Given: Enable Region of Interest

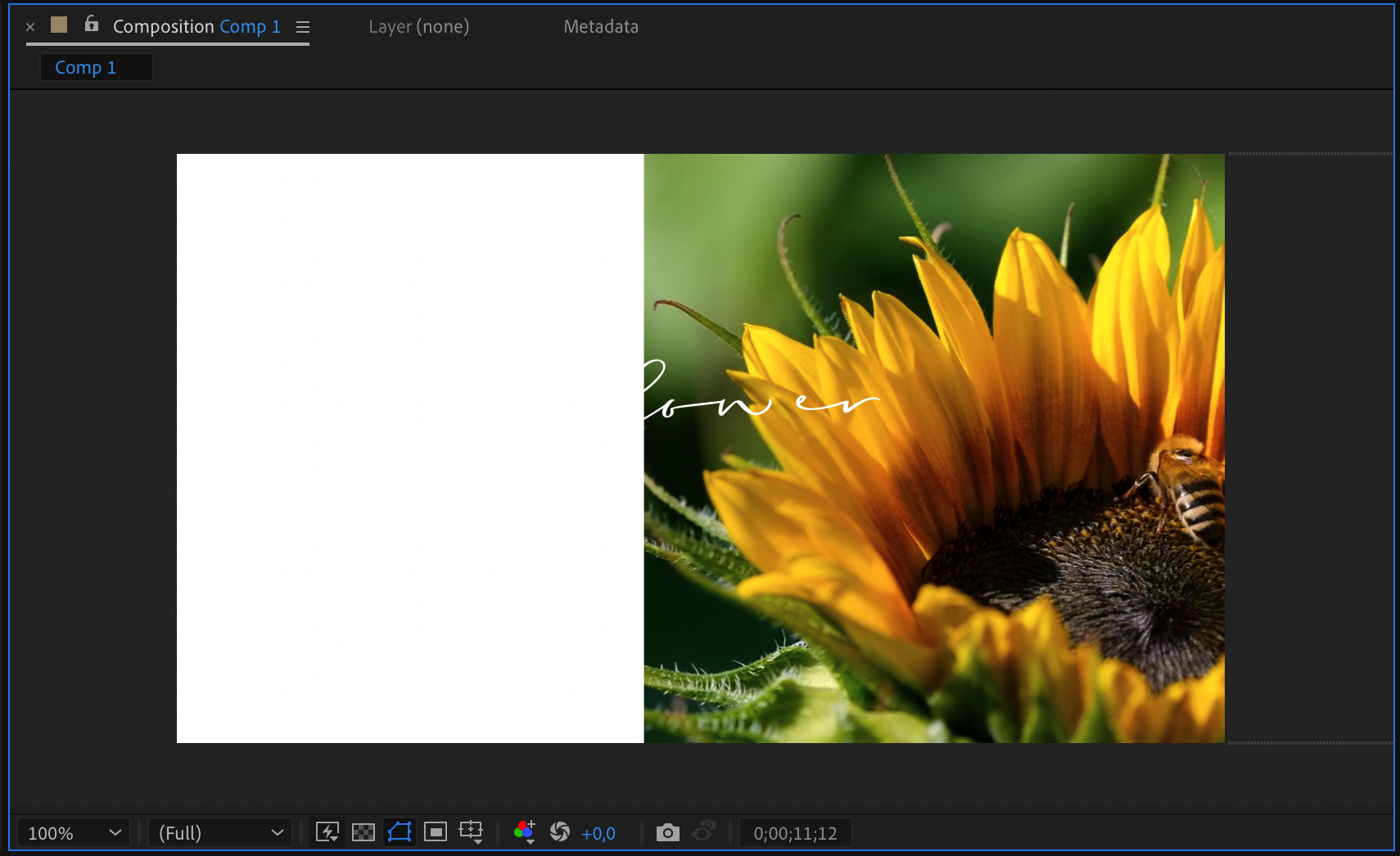Looking at the screenshot, I should click(x=436, y=832).
